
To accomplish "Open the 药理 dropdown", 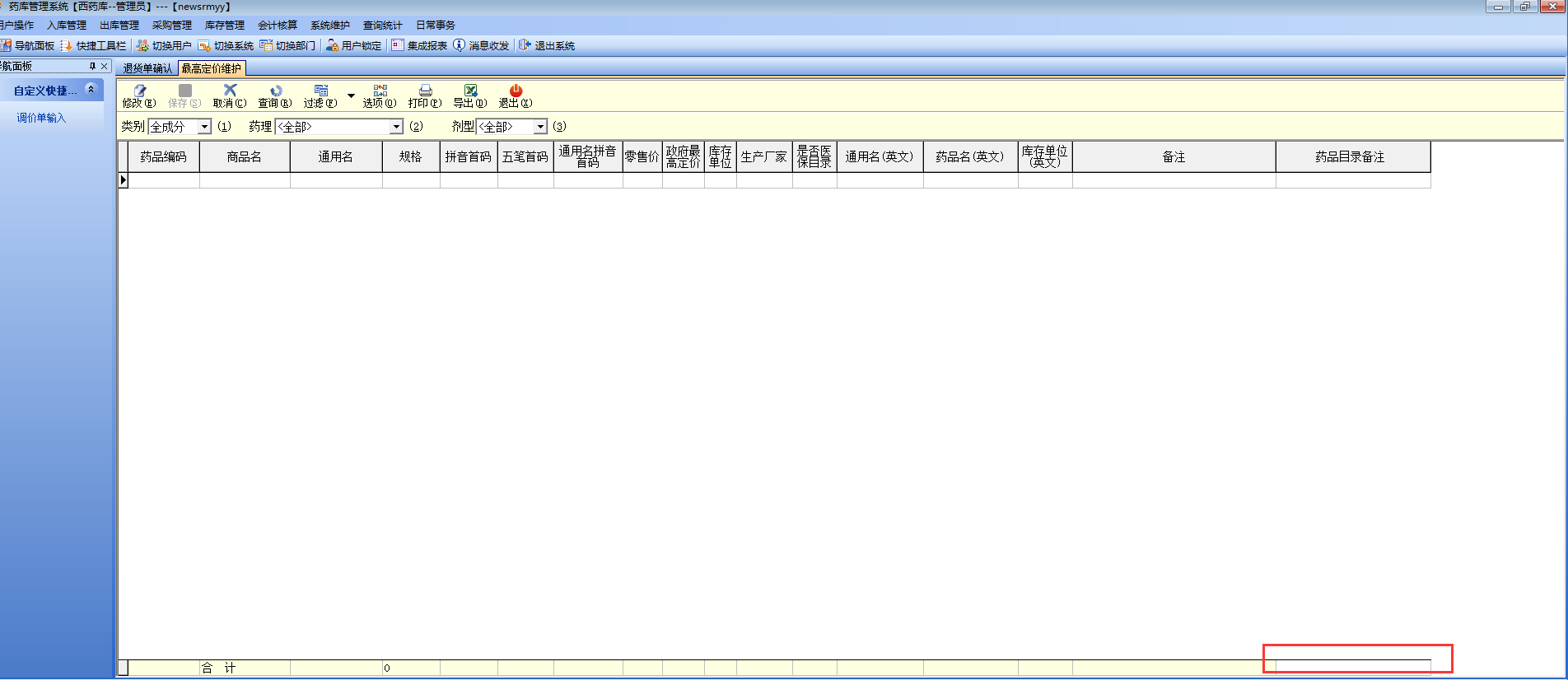I will tap(396, 127).
